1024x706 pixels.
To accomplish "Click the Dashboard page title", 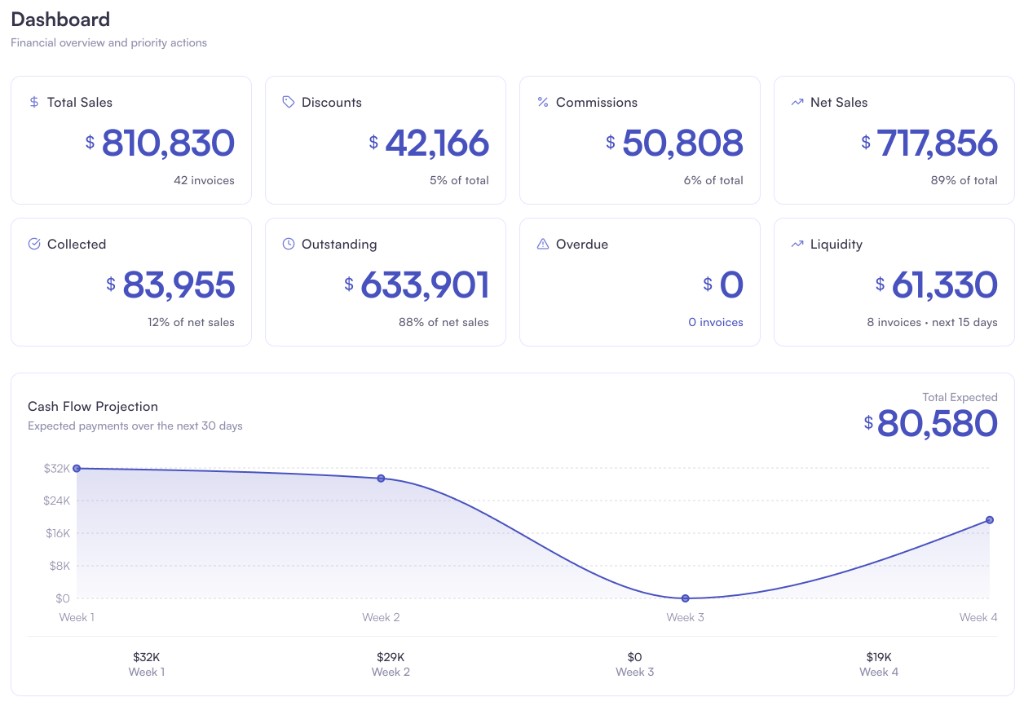I will pos(60,19).
